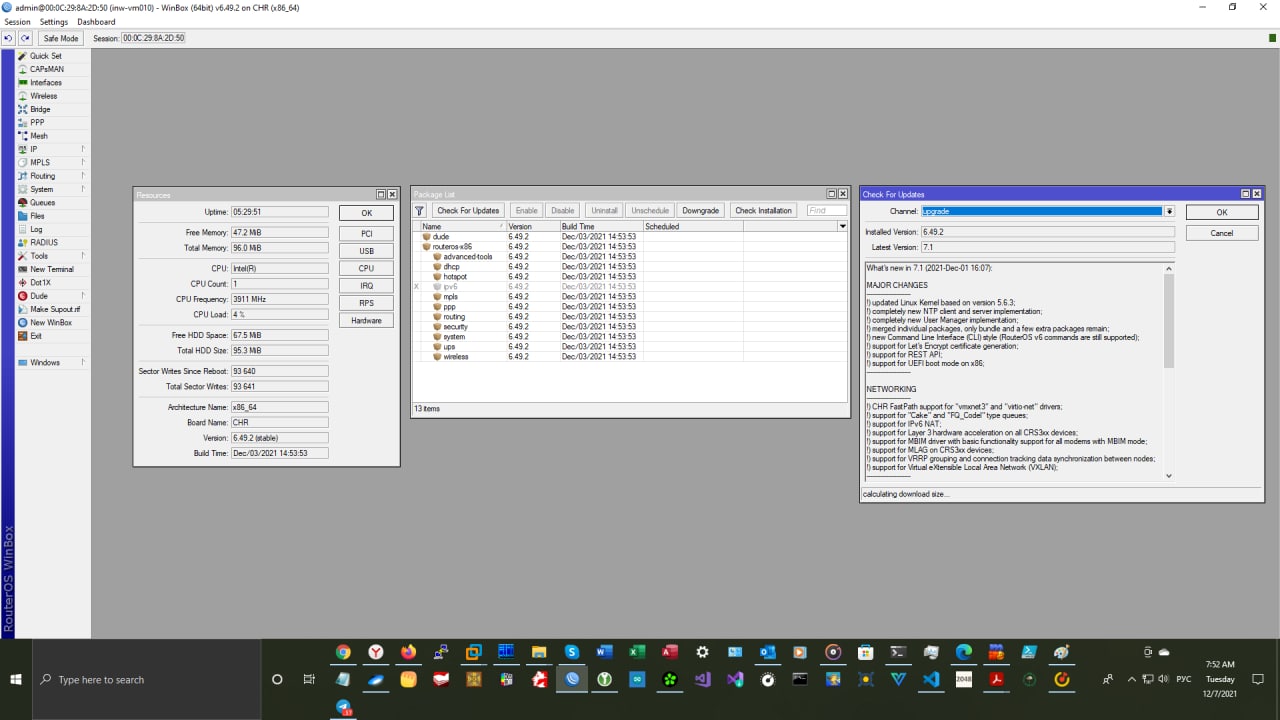Viewport: 1280px width, 720px height.
Task: Click the Windows search box
Action: point(148,679)
